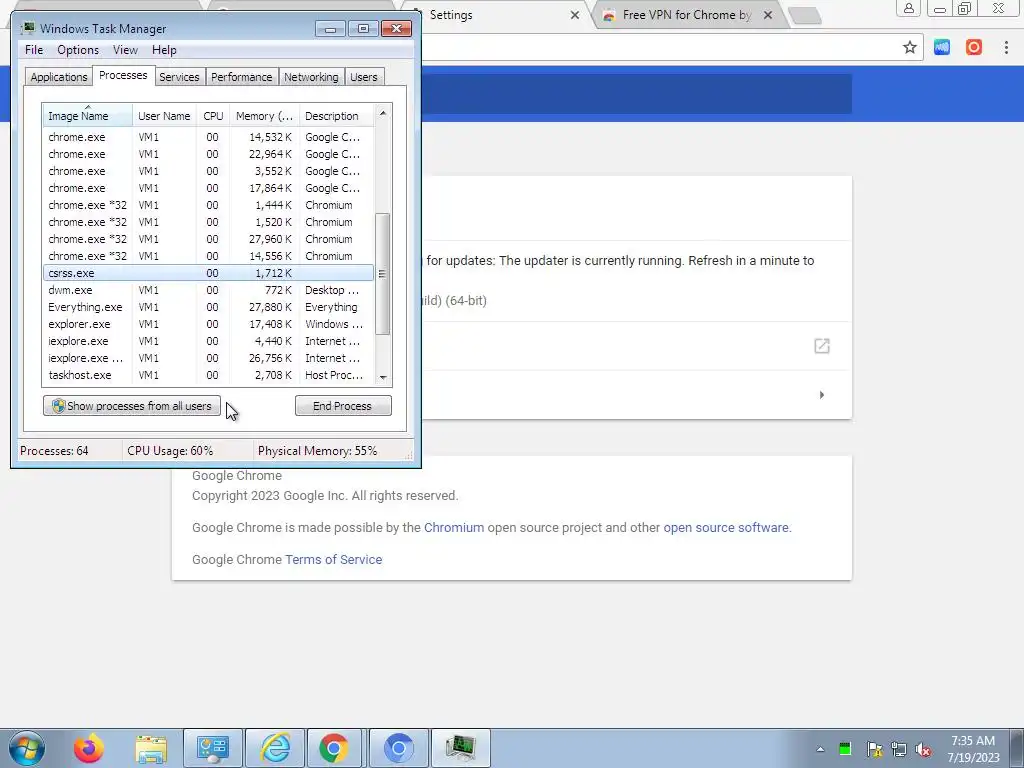The image size is (1024, 768).
Task: Select the explorer.exe process
Action: 208,324
